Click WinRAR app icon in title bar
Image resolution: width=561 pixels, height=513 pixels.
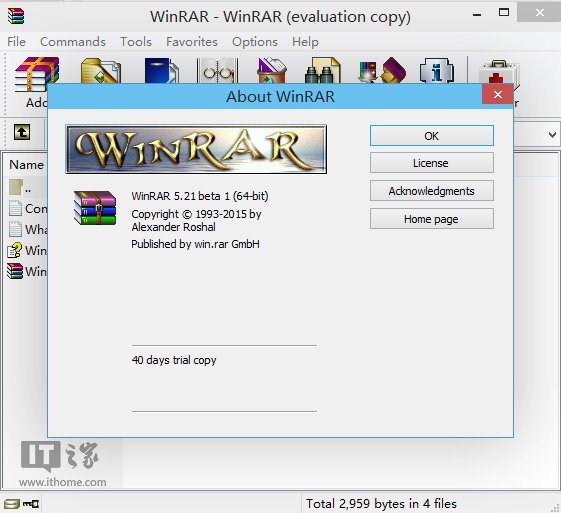click(x=16, y=16)
